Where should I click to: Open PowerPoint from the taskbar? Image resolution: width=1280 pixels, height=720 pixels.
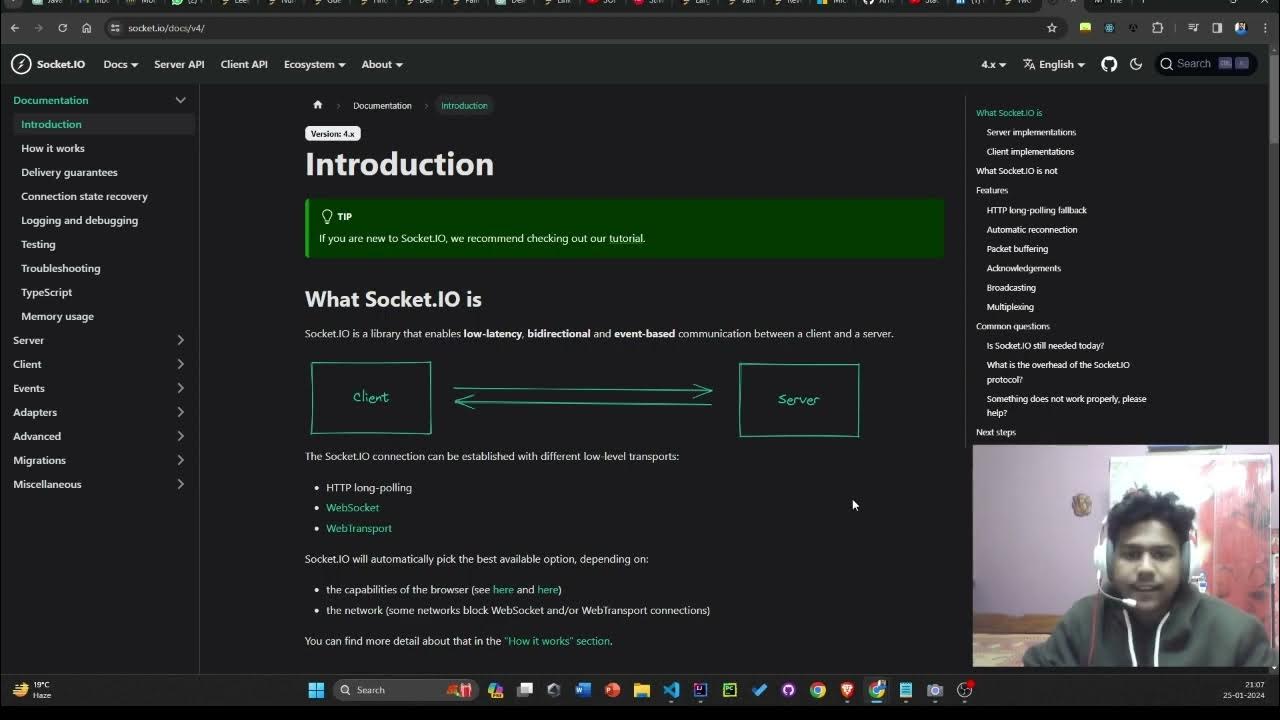click(x=612, y=690)
